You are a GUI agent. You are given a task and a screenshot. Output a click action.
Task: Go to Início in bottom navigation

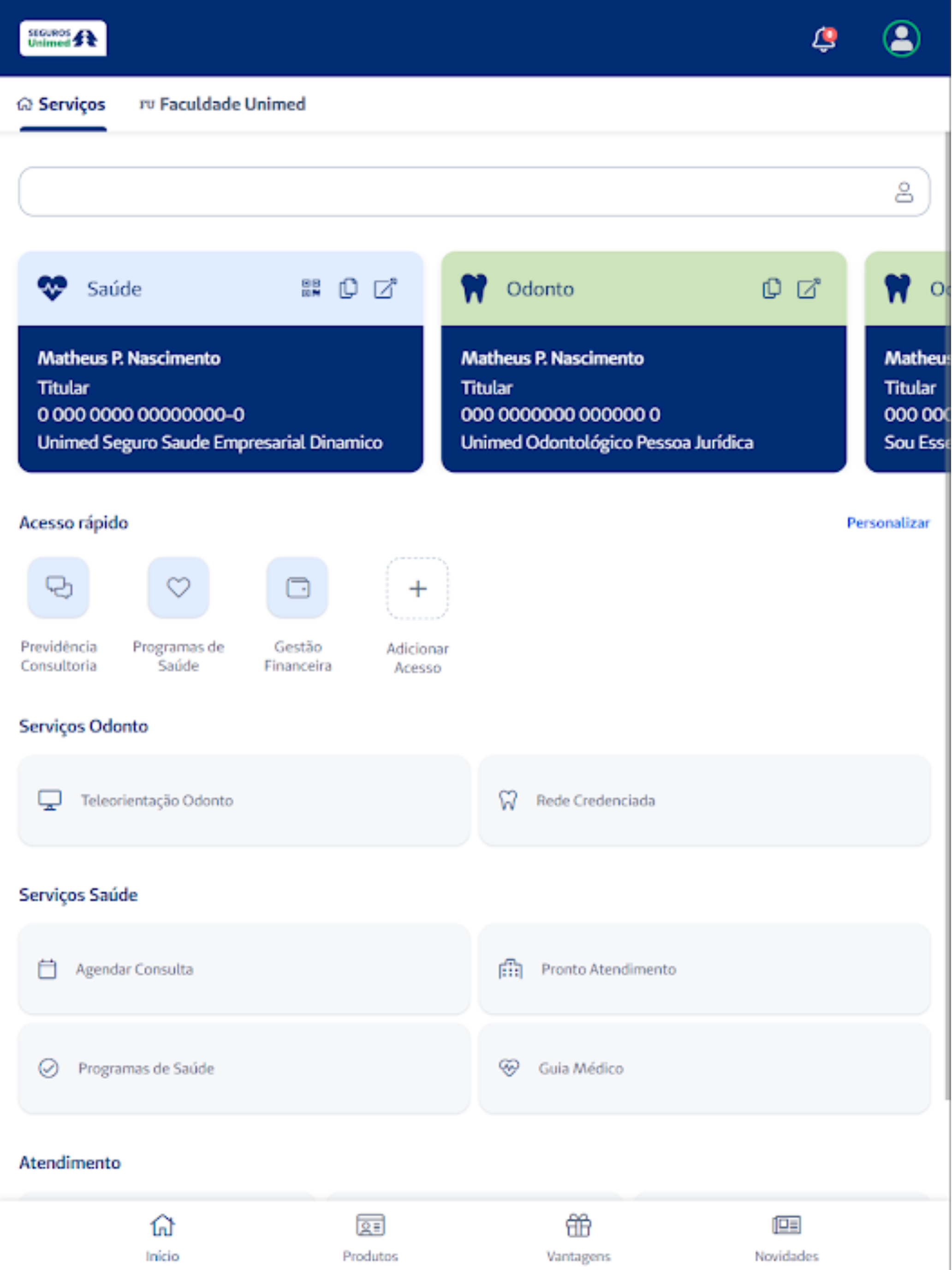tap(162, 1238)
